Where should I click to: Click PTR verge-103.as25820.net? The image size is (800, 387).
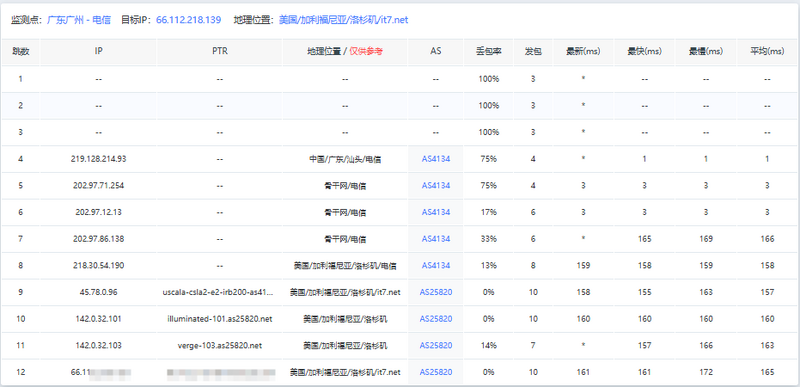(219, 345)
